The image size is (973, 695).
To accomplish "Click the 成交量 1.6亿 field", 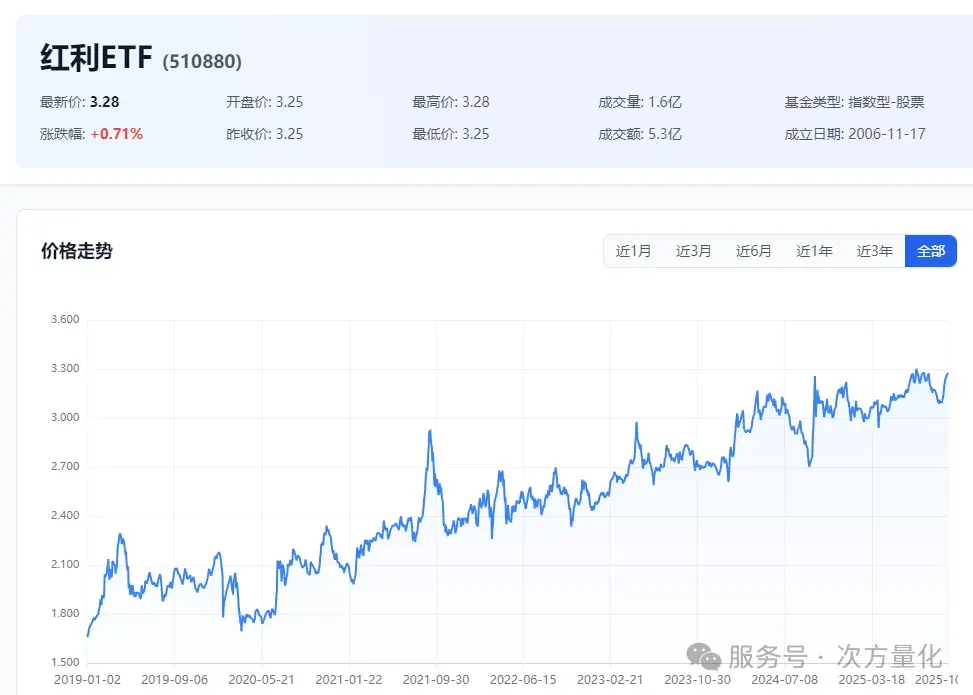I will (x=639, y=102).
